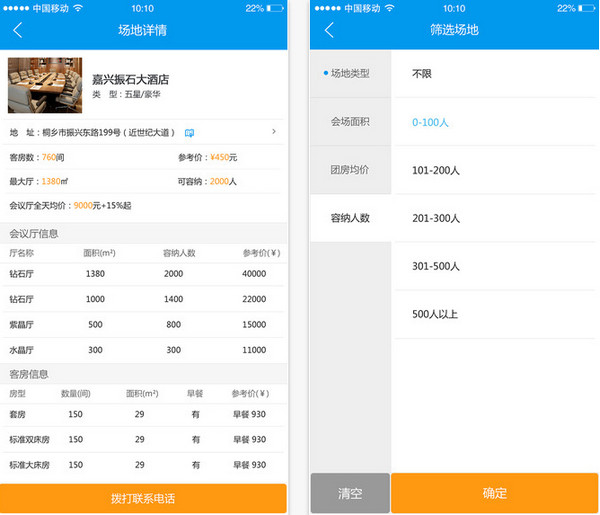
Task: Tap the 房型 column header
Action: [18, 393]
